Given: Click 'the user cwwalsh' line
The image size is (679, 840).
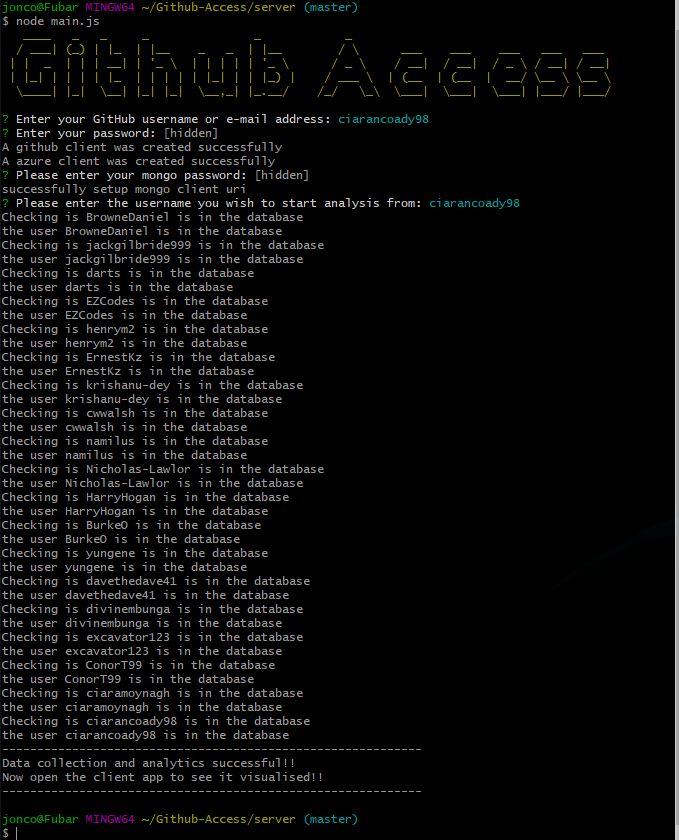Looking at the screenshot, I should tap(124, 427).
